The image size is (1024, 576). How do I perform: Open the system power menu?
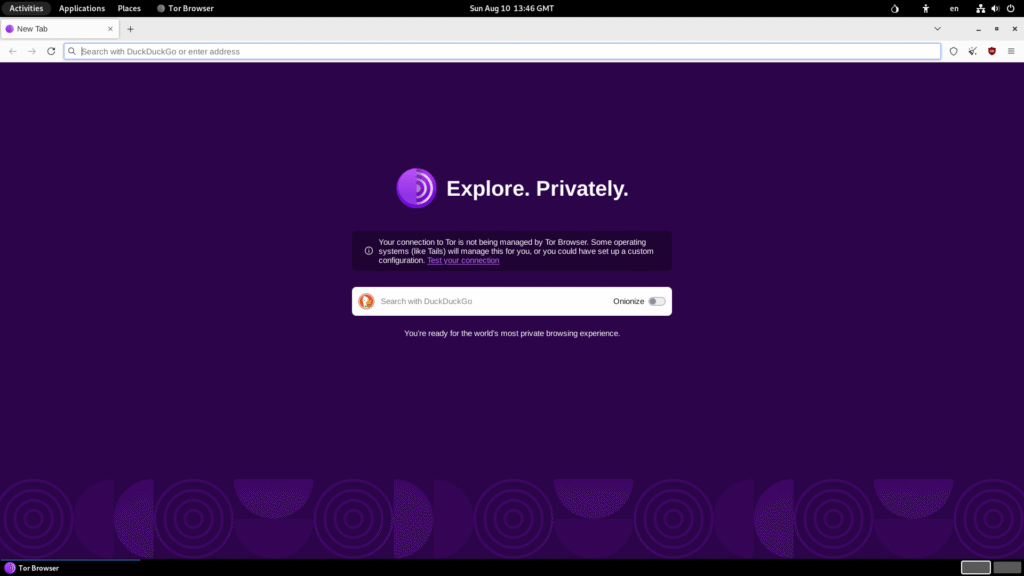pos(1009,8)
